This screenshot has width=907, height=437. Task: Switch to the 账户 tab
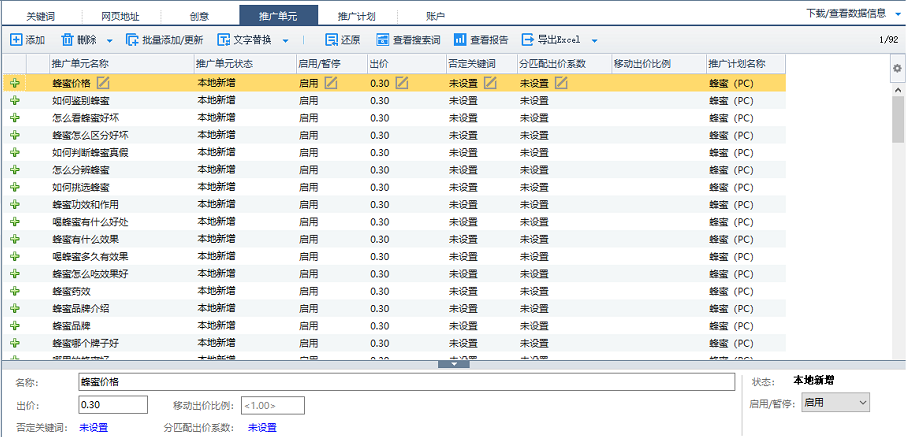[436, 16]
